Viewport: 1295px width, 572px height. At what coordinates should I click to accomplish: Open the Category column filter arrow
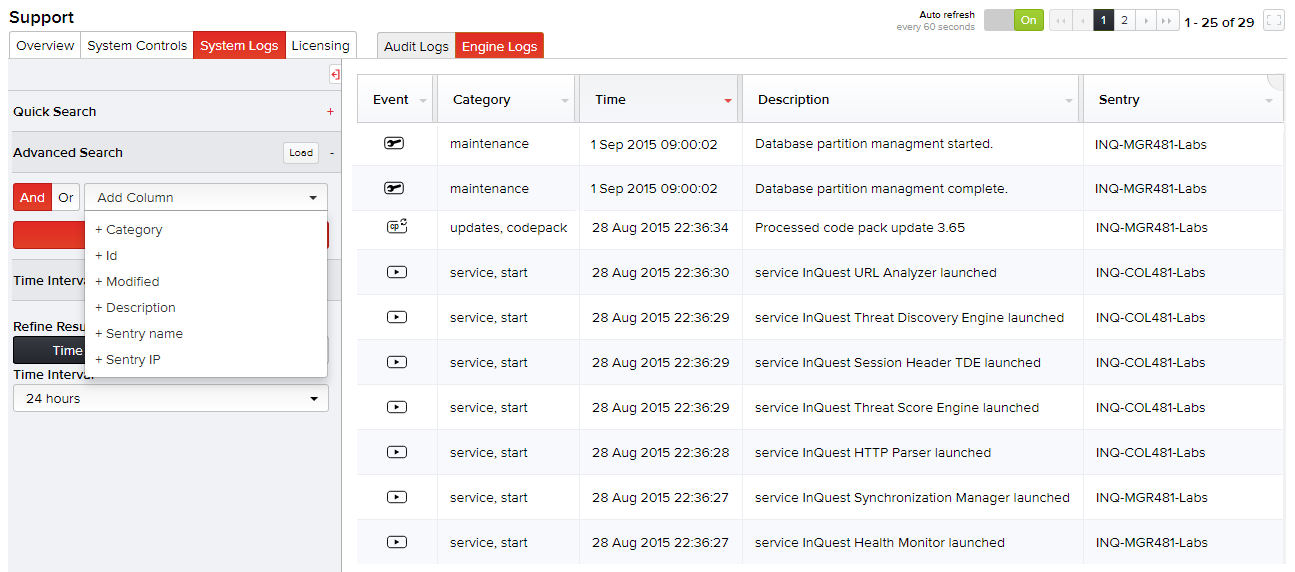[x=565, y=101]
